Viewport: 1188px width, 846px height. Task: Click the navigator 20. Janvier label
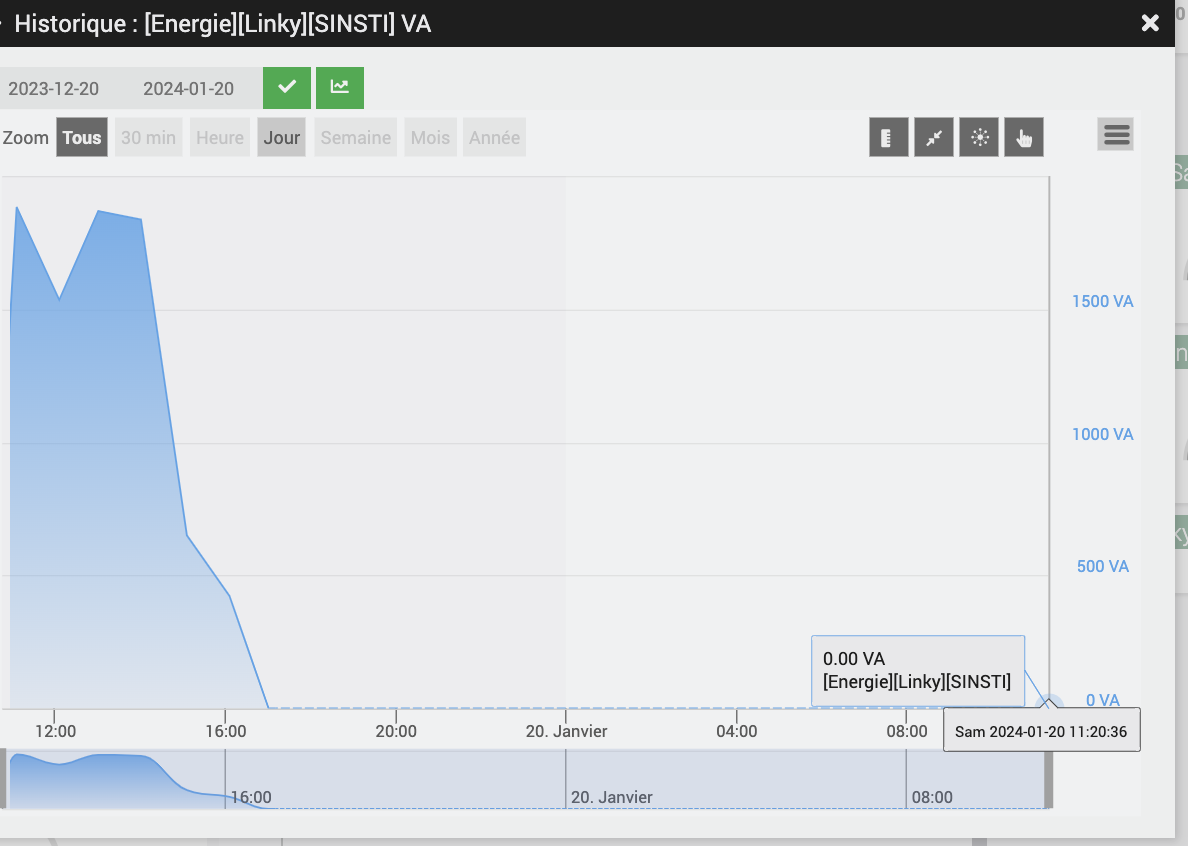pyautogui.click(x=611, y=797)
